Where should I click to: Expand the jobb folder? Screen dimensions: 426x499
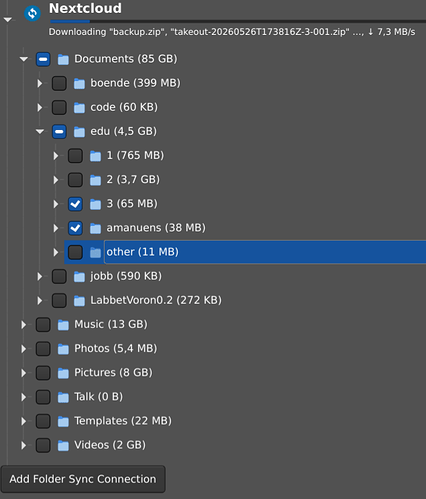[40, 276]
